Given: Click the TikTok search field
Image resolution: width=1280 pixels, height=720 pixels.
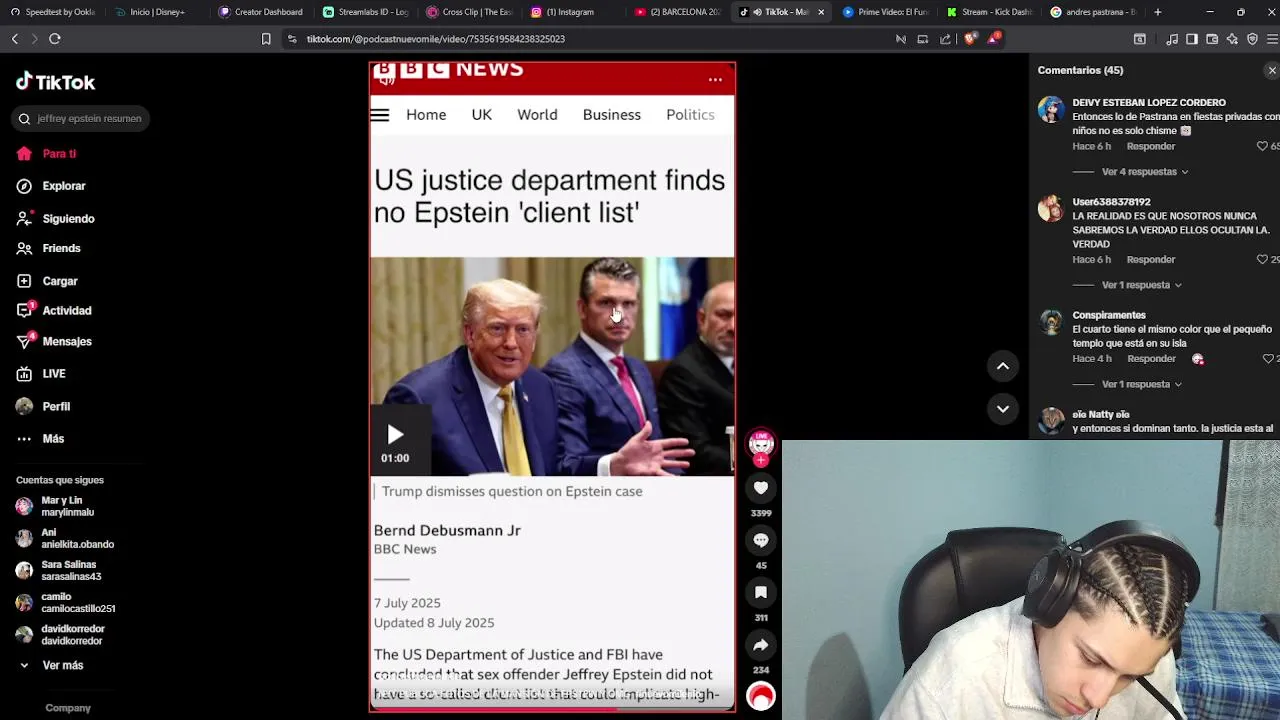Looking at the screenshot, I should (x=82, y=118).
